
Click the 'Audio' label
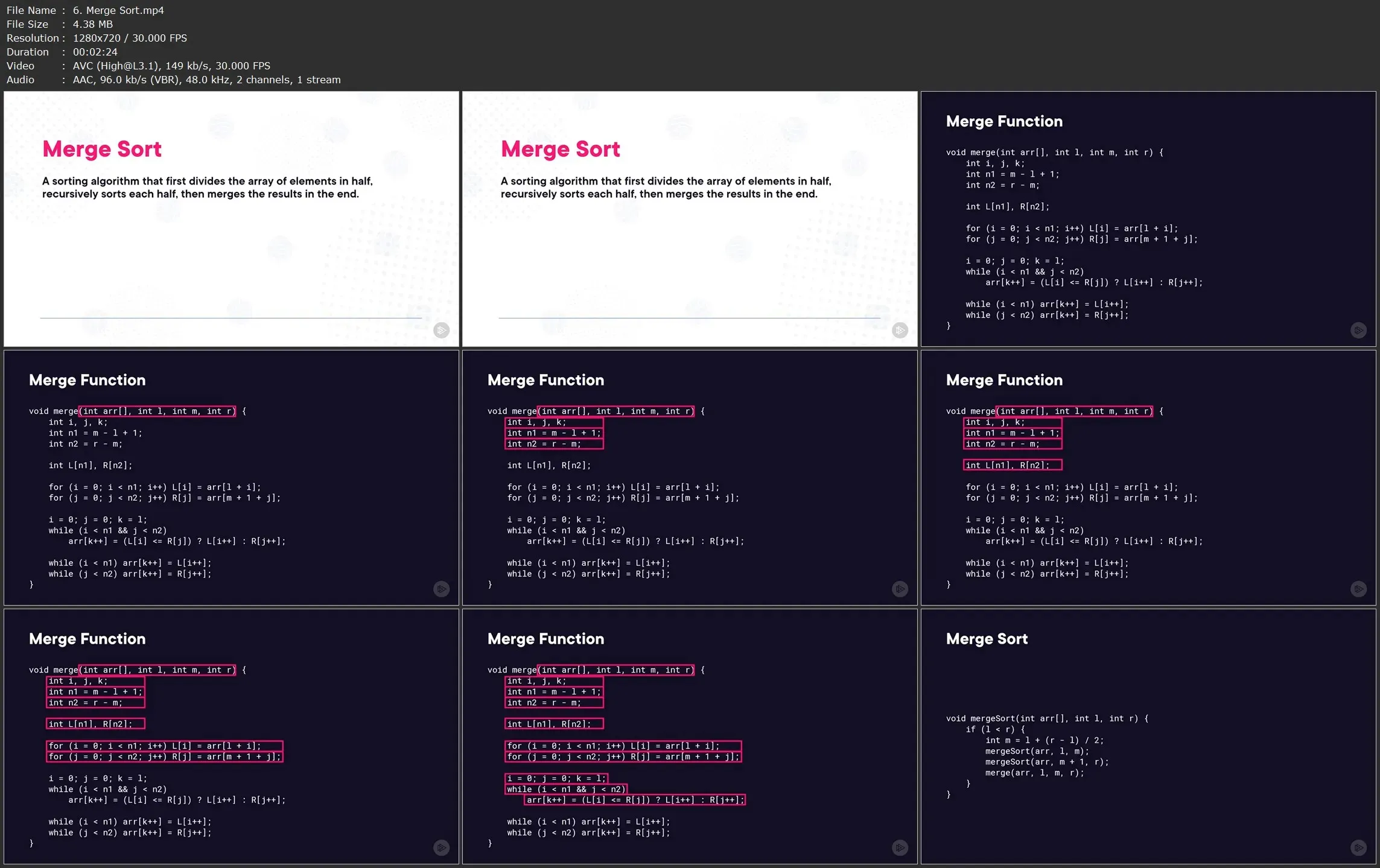[x=21, y=80]
